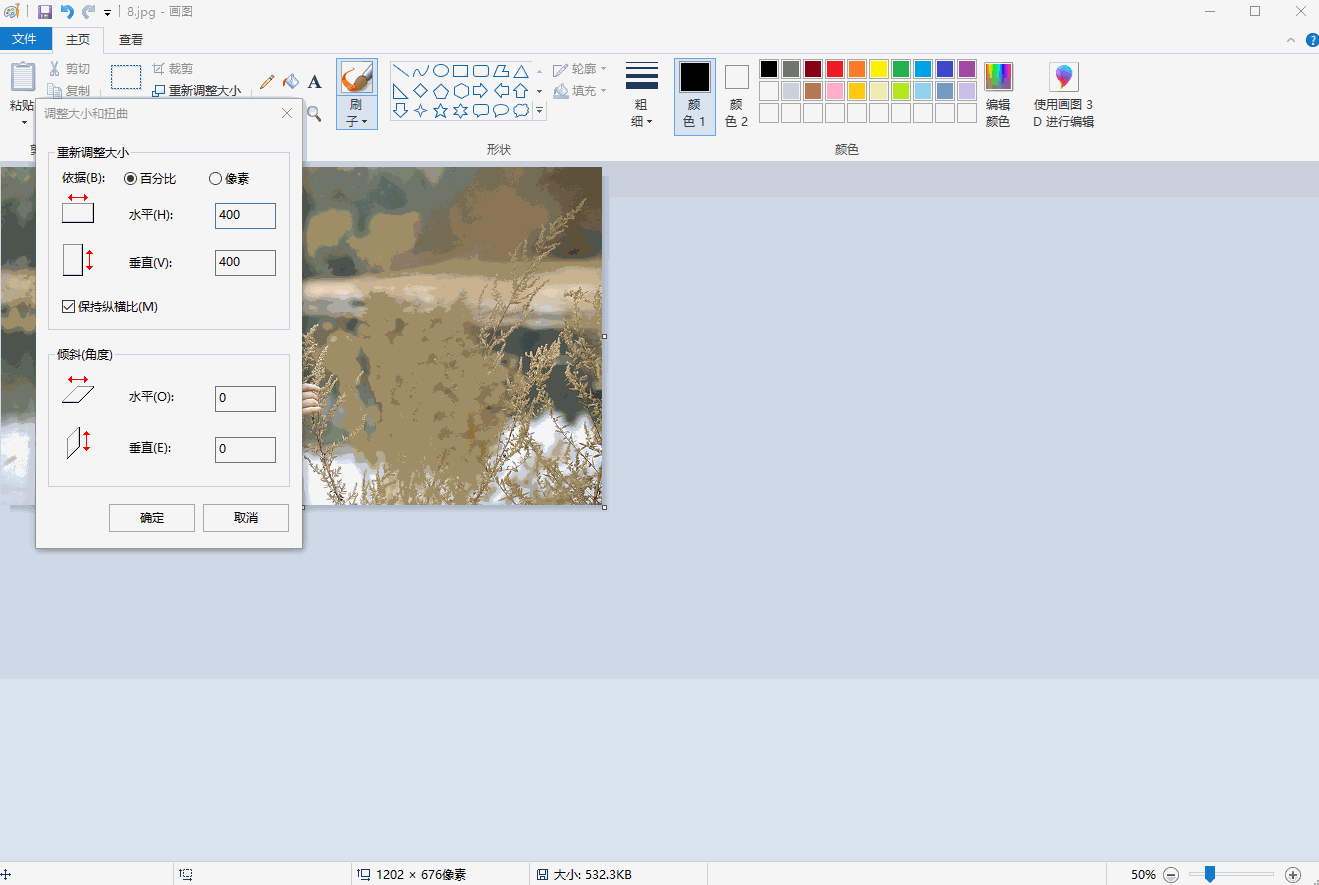
Task: Pick the Rounded rectangle shape
Action: click(480, 71)
